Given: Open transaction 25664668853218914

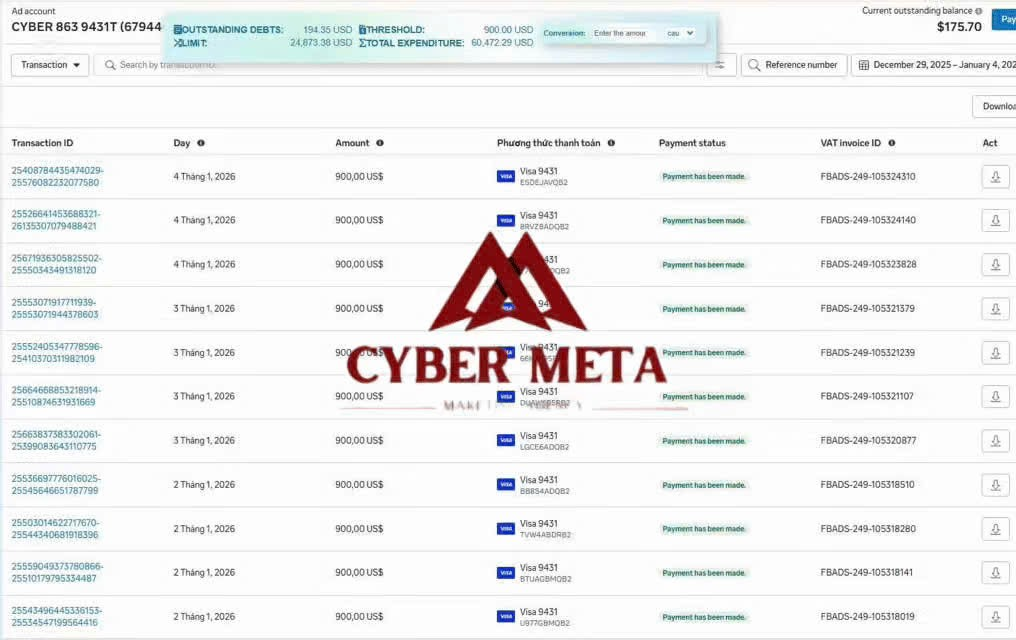Looking at the screenshot, I should [56, 396].
